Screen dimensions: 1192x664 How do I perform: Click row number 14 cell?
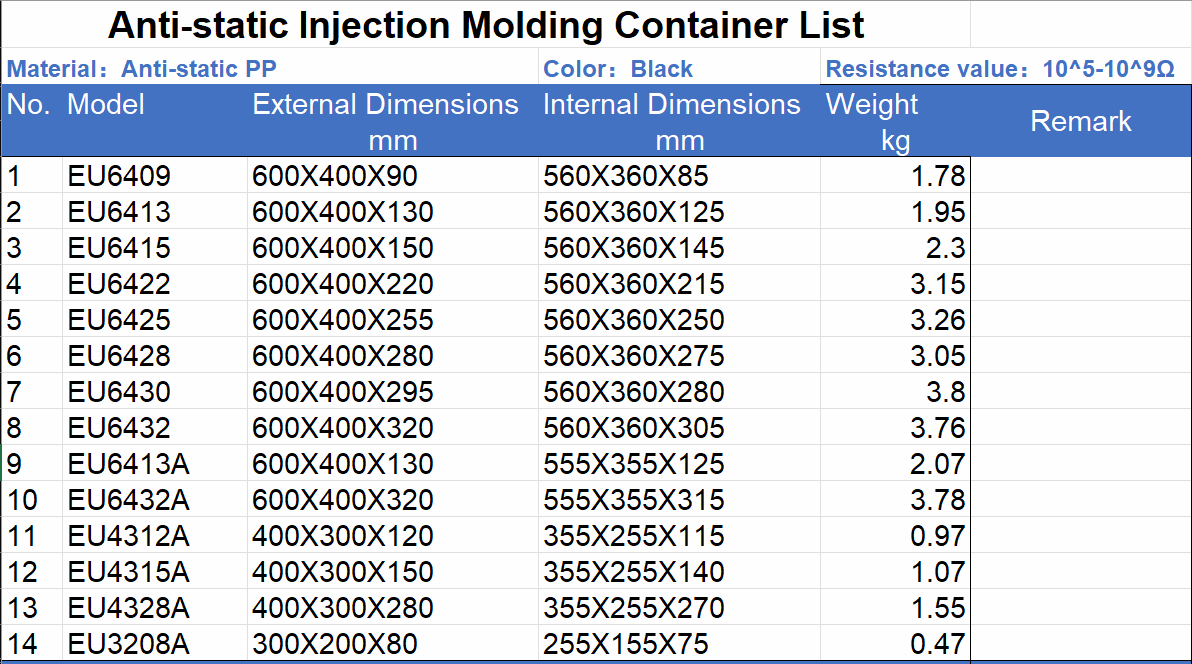(23, 645)
